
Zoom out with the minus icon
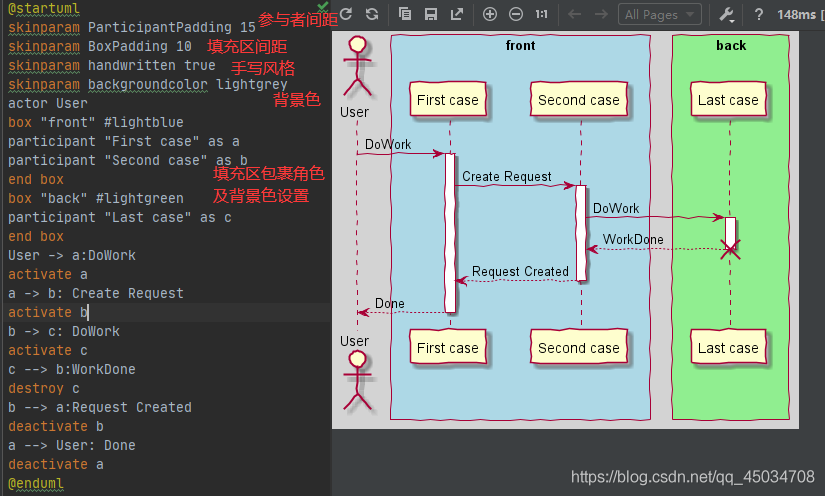516,14
